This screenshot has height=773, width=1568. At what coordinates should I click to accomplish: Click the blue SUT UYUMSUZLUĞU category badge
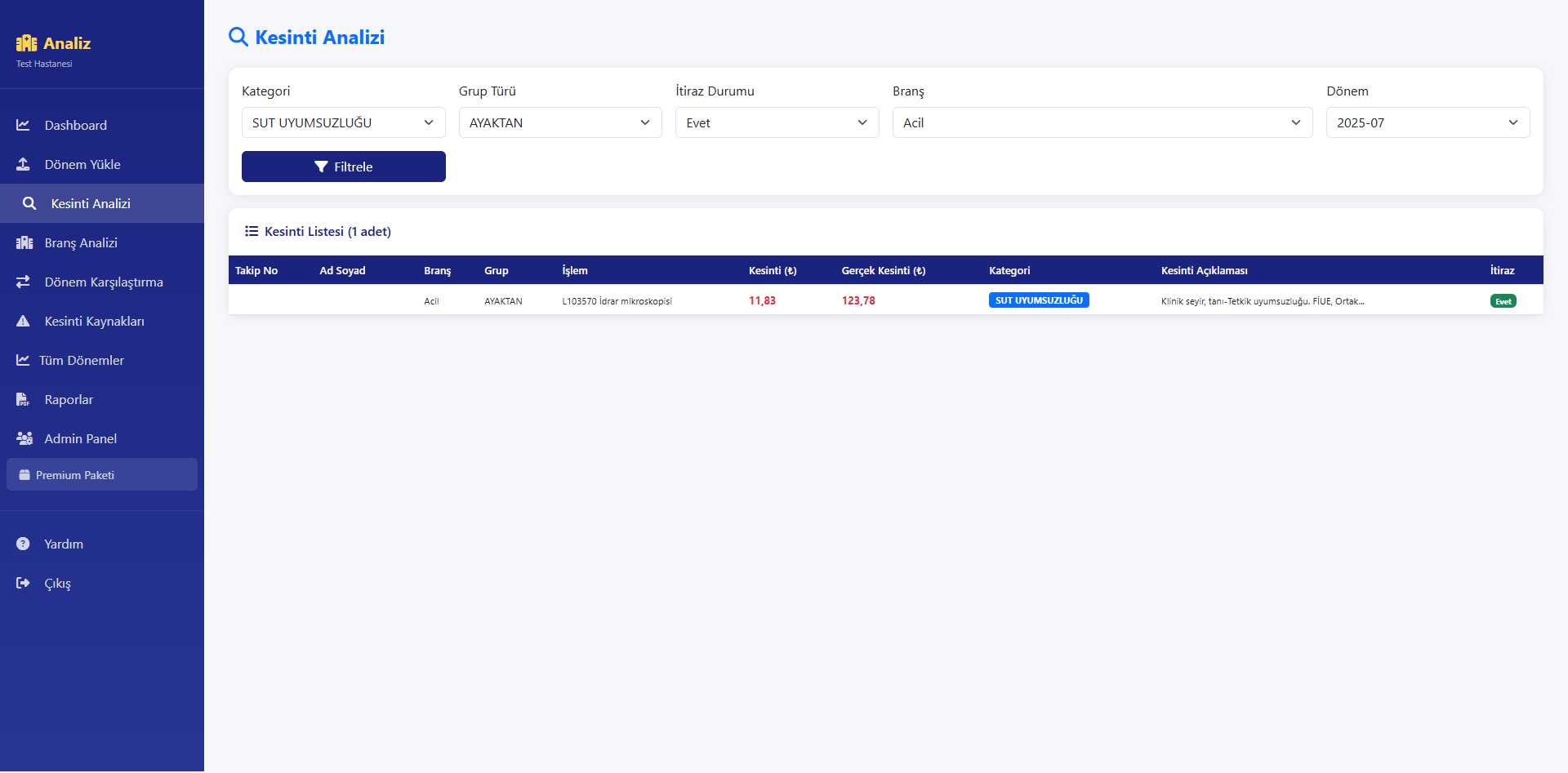1039,300
